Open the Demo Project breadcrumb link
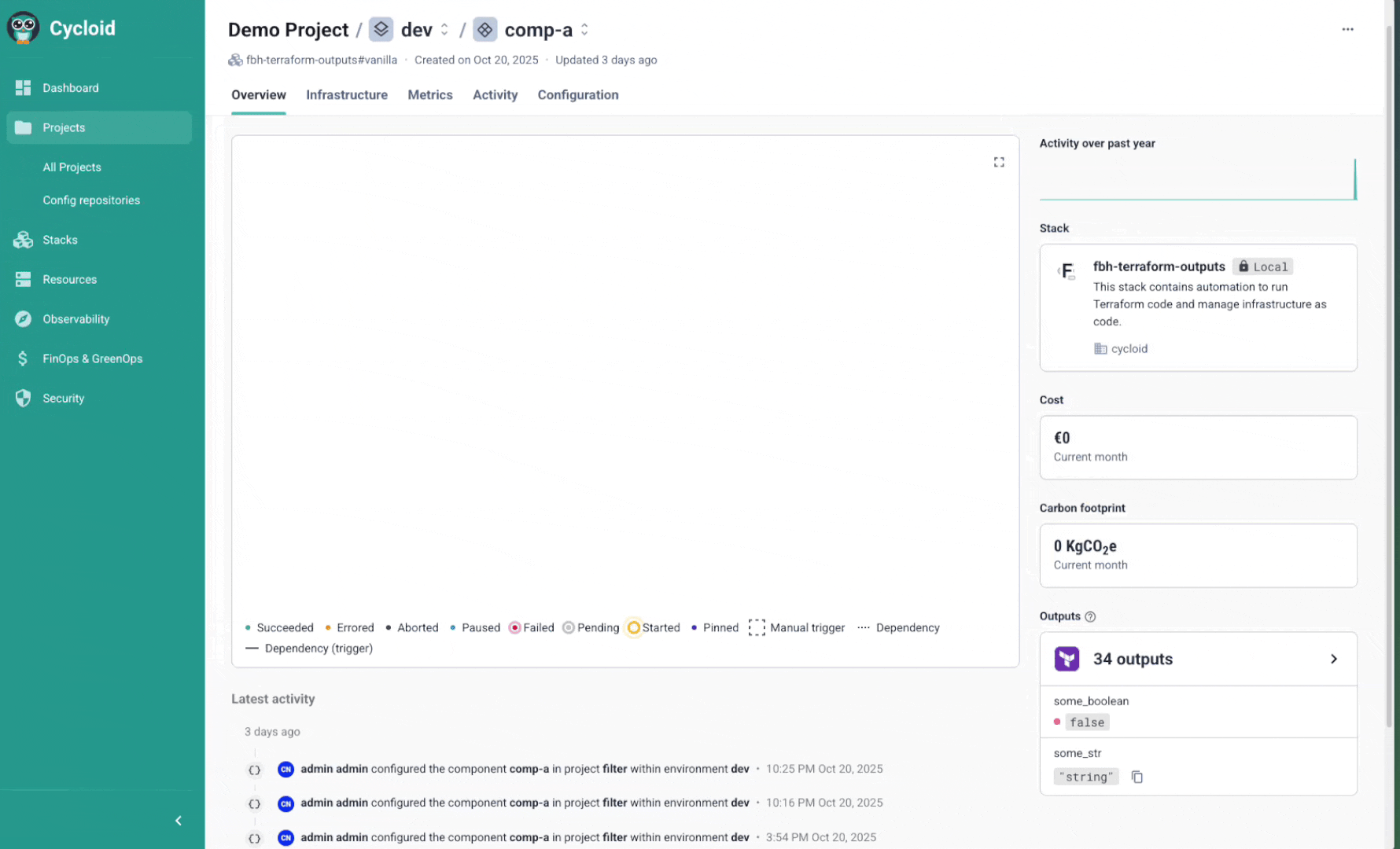Viewport: 1400px width, 849px height. tap(288, 30)
